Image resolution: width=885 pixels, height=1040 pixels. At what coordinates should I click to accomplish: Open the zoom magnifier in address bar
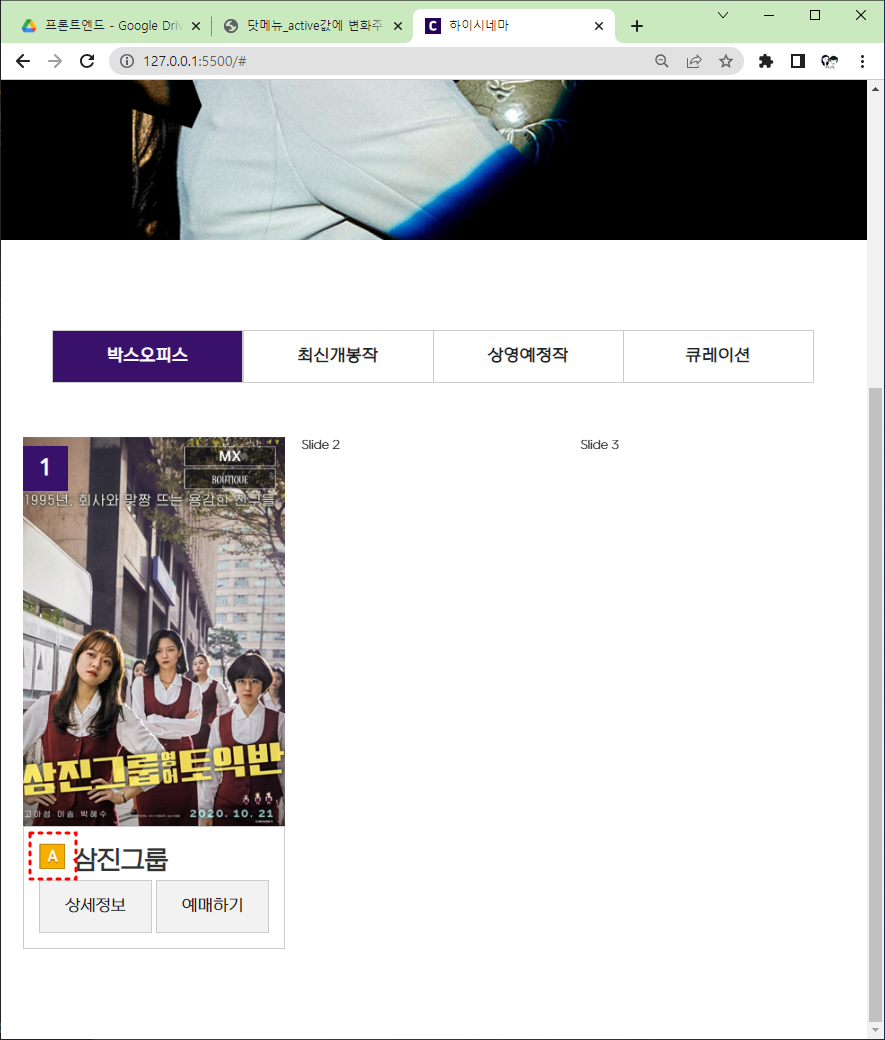pos(661,61)
